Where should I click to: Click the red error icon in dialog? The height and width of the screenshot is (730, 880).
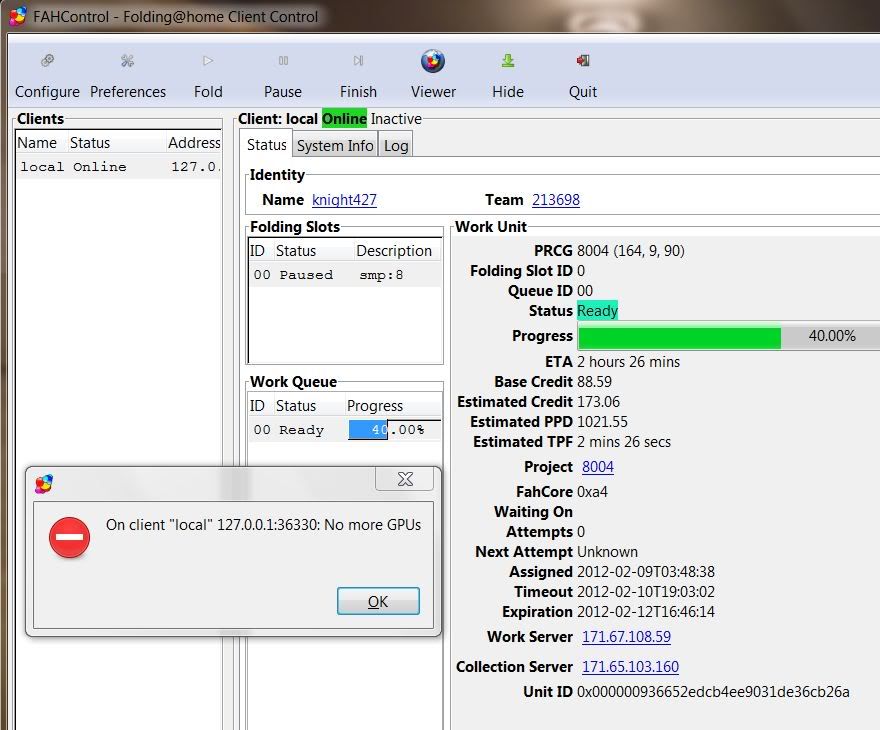tap(69, 538)
